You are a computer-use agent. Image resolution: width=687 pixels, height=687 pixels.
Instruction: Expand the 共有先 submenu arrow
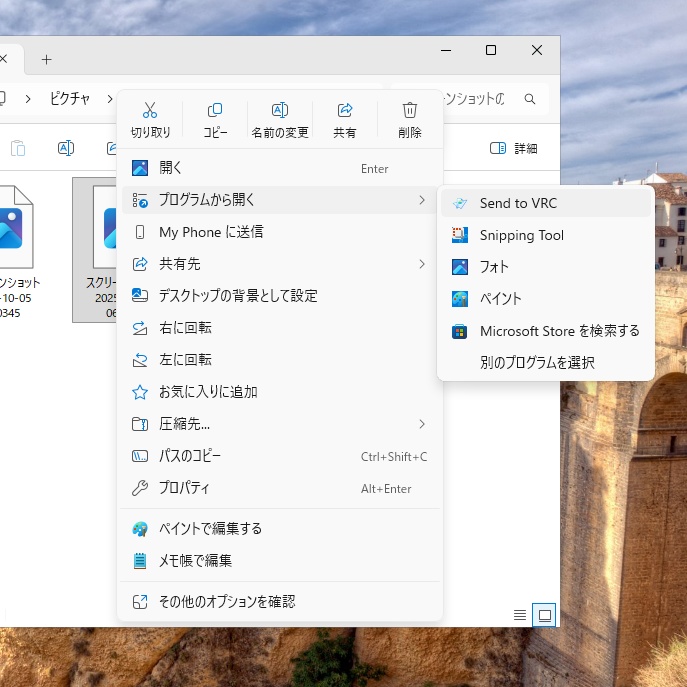click(421, 264)
